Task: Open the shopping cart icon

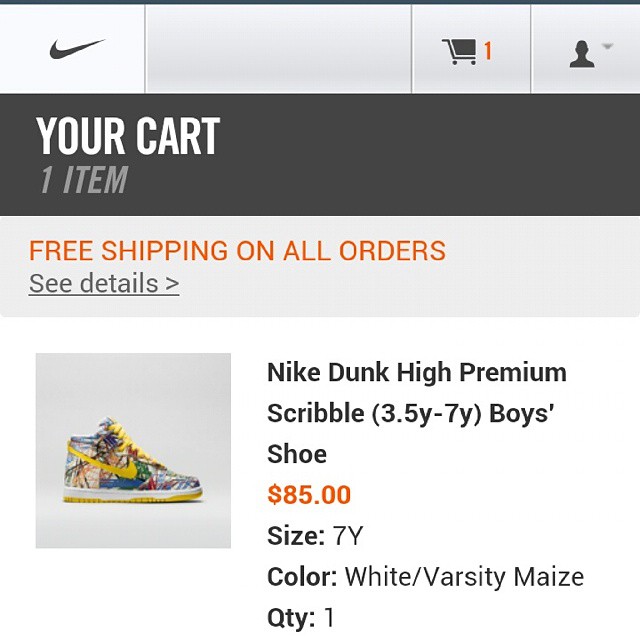Action: 460,51
